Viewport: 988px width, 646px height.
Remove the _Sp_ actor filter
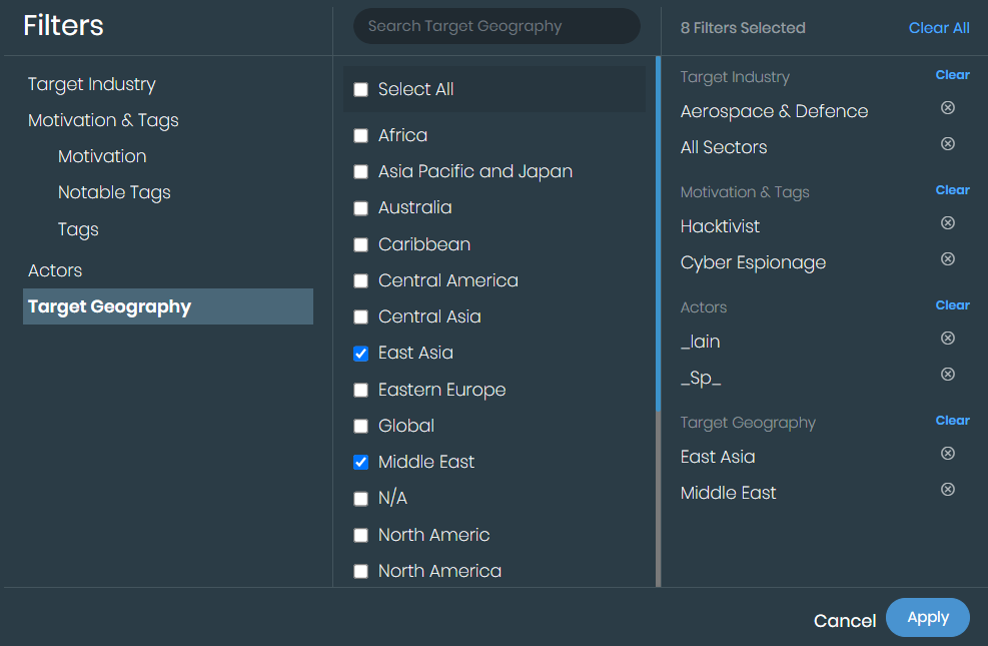[947, 374]
